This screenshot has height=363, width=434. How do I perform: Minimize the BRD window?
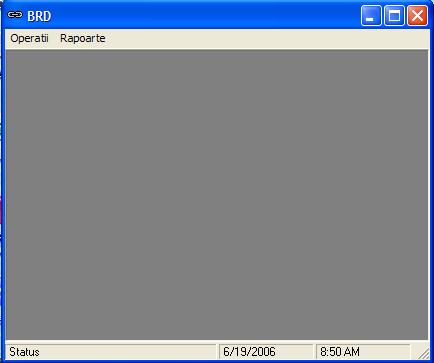point(371,15)
